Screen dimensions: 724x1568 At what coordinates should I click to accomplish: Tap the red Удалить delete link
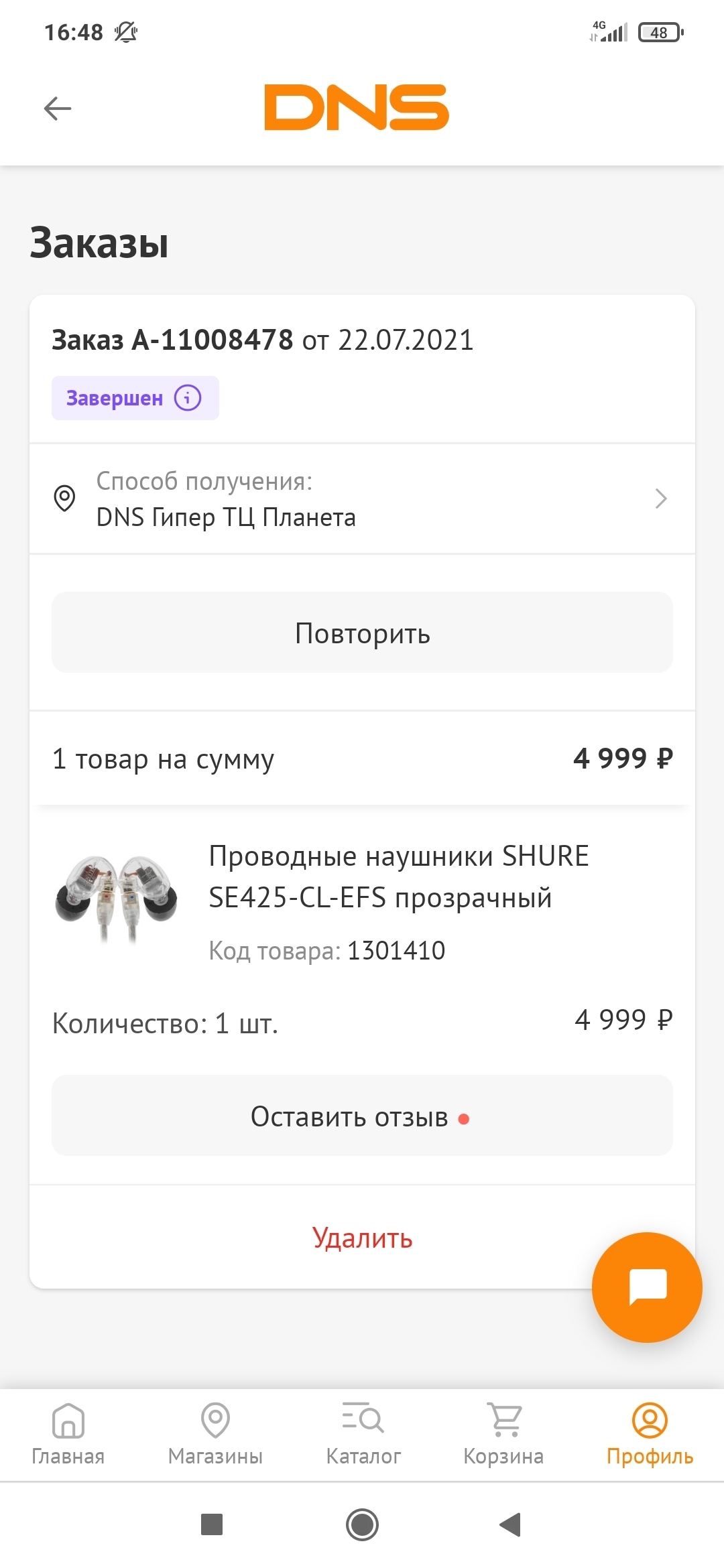[362, 1238]
